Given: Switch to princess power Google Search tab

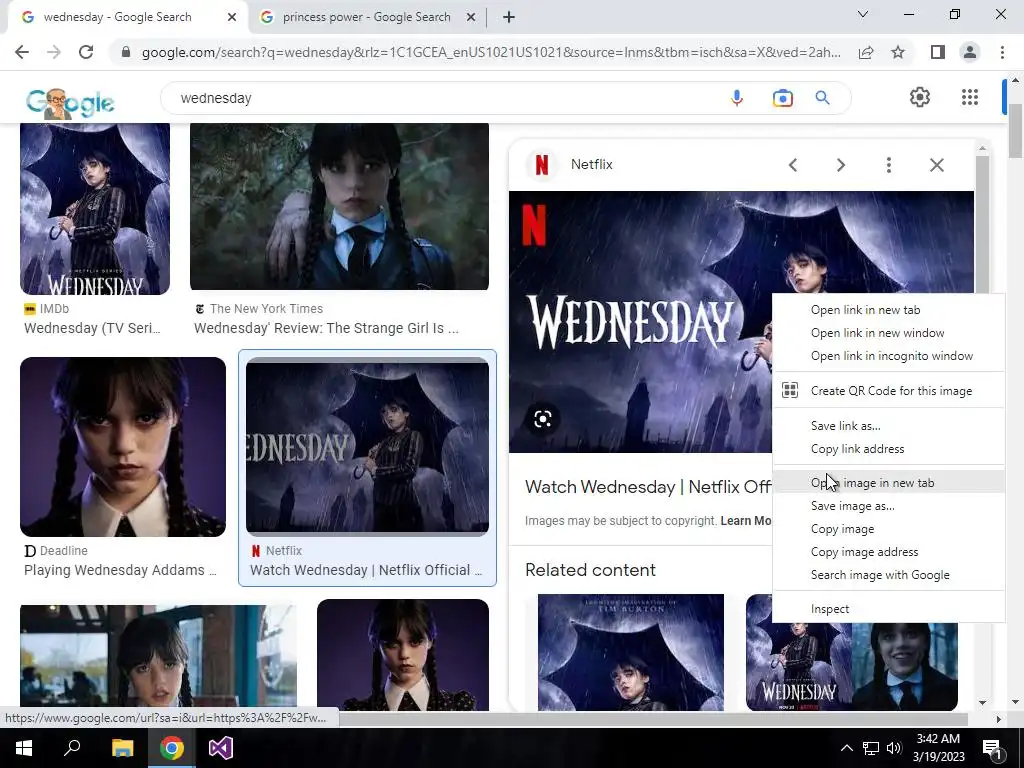Looking at the screenshot, I should 367,17.
